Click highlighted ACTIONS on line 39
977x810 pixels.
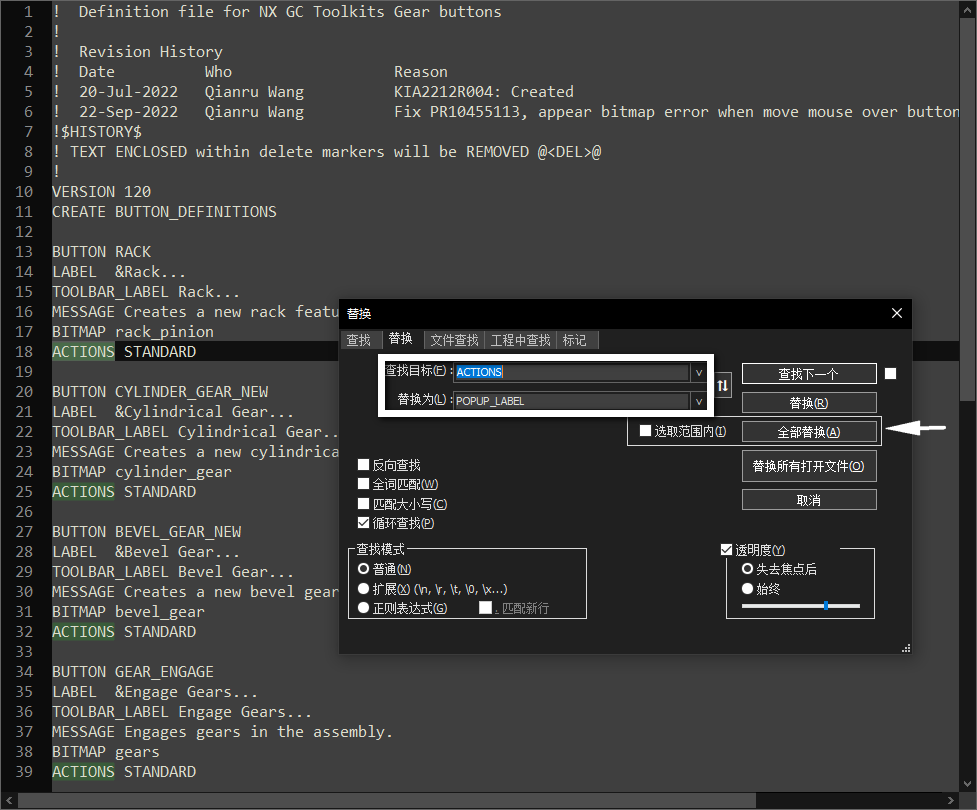click(83, 772)
